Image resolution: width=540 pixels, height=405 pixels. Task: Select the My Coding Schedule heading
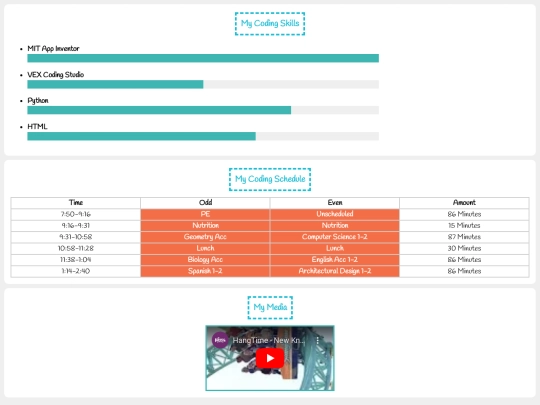(x=270, y=179)
